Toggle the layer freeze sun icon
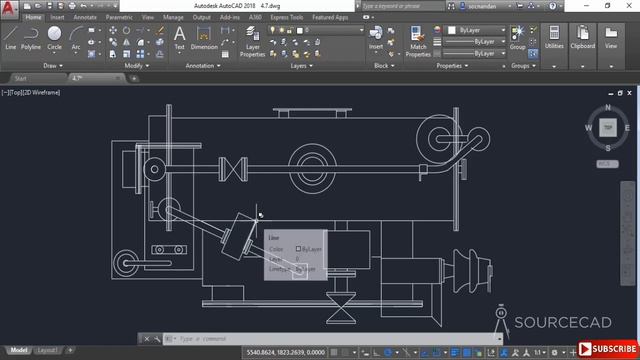 tap(281, 30)
